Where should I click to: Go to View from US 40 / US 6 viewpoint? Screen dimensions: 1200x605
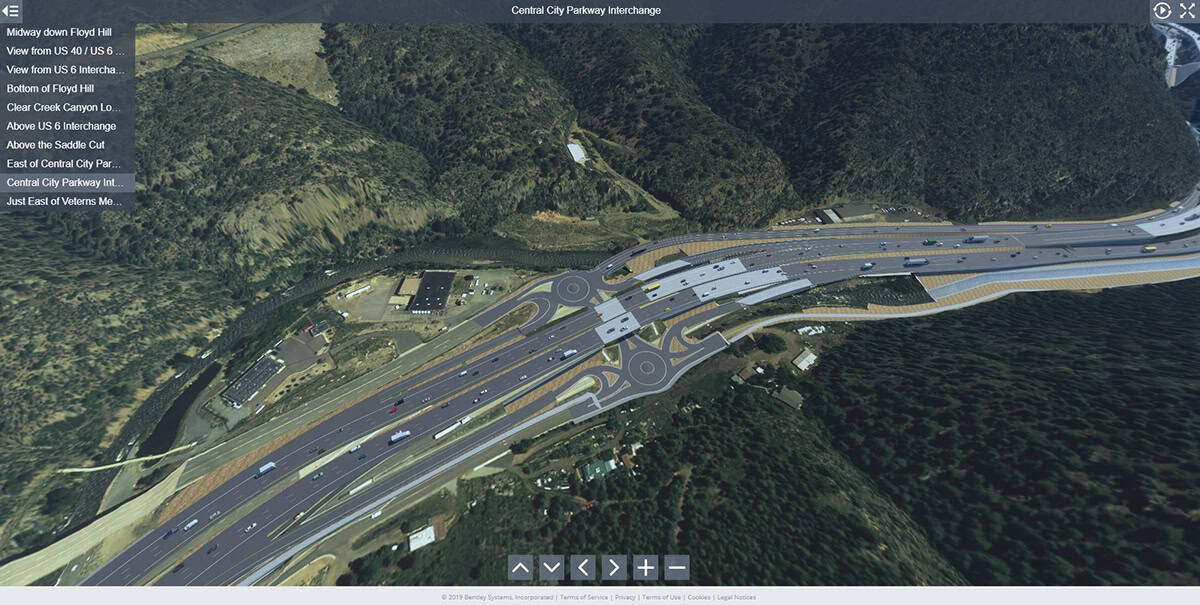65,51
